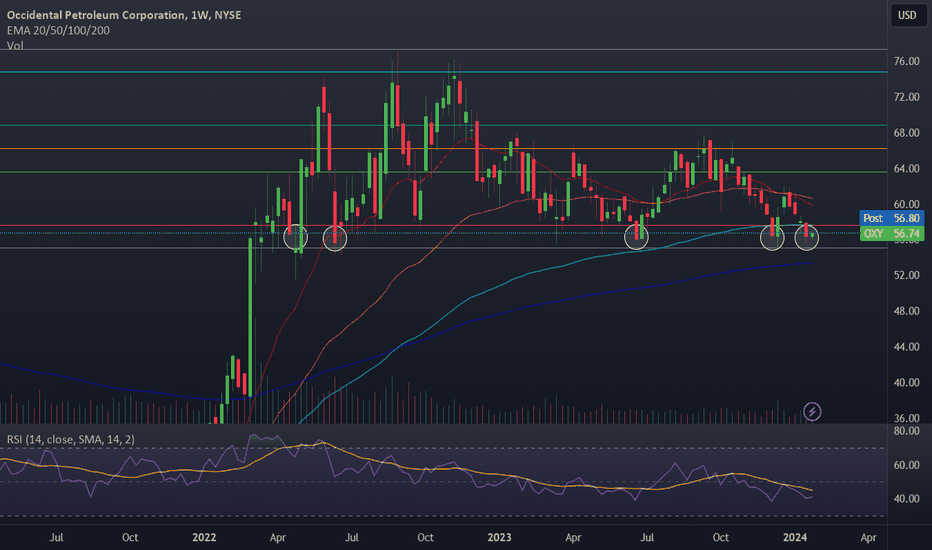Click the 68.00 price axis label
The image size is (932, 550).
[x=906, y=133]
